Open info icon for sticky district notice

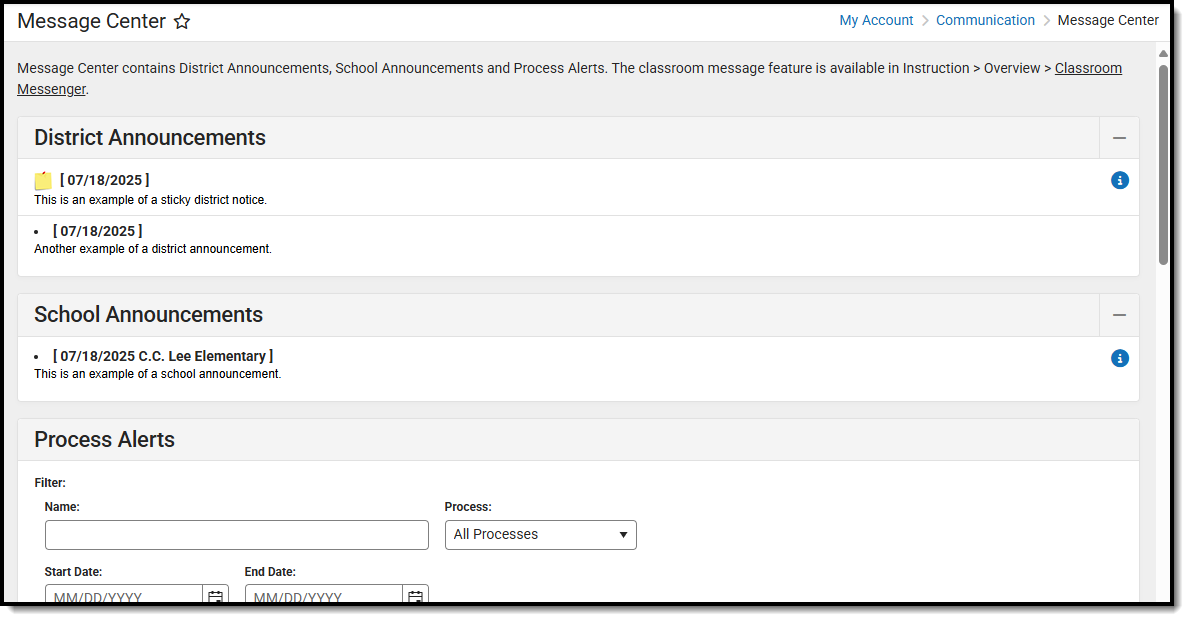pos(1120,181)
